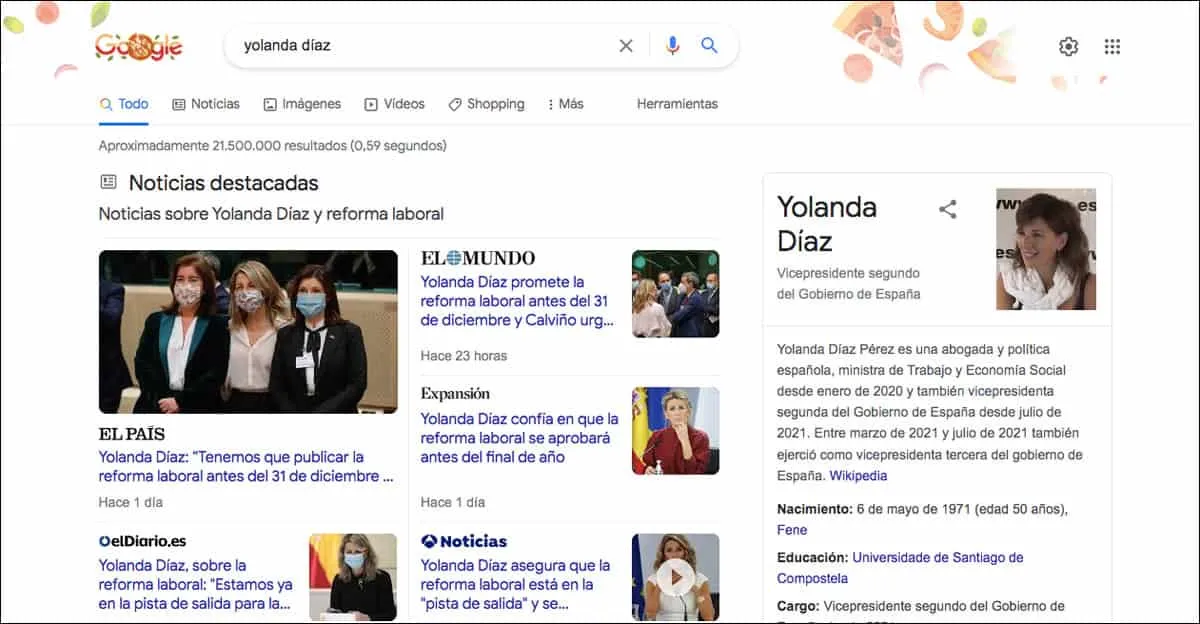Click 'Yolanda Díaz' knowledge panel title
Viewport: 1200px width, 624px height.
click(x=827, y=224)
